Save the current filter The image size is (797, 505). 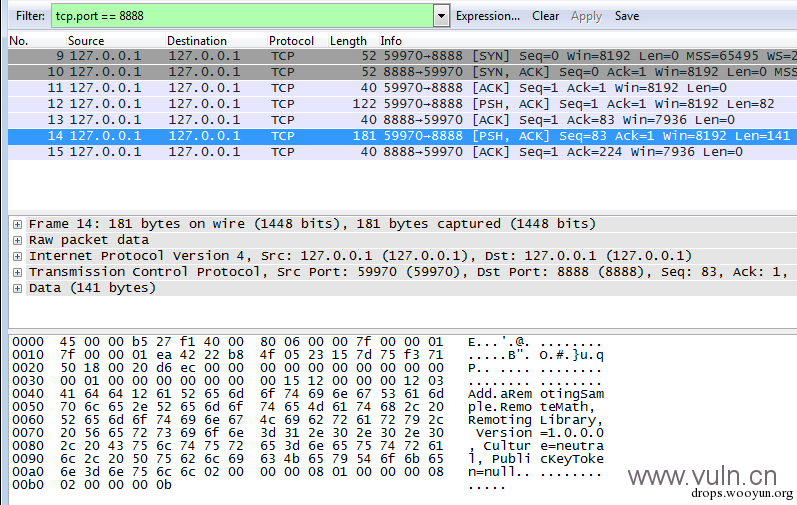pyautogui.click(x=627, y=16)
